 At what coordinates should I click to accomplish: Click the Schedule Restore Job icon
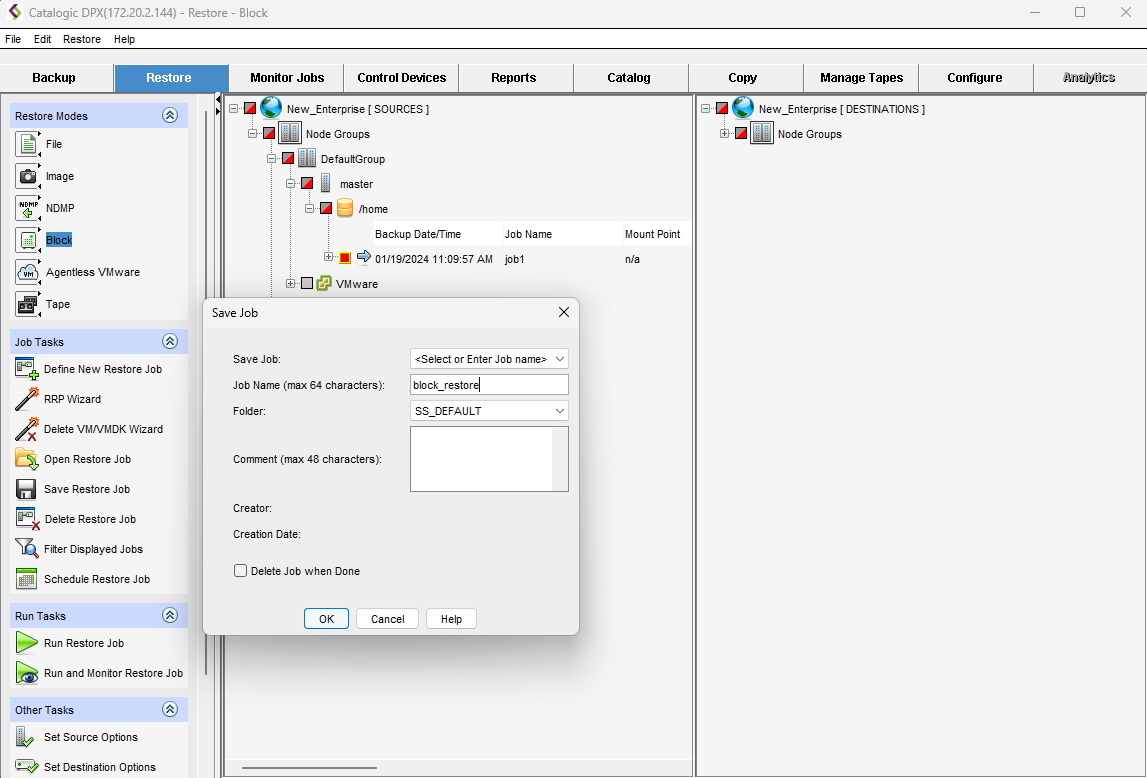27,579
